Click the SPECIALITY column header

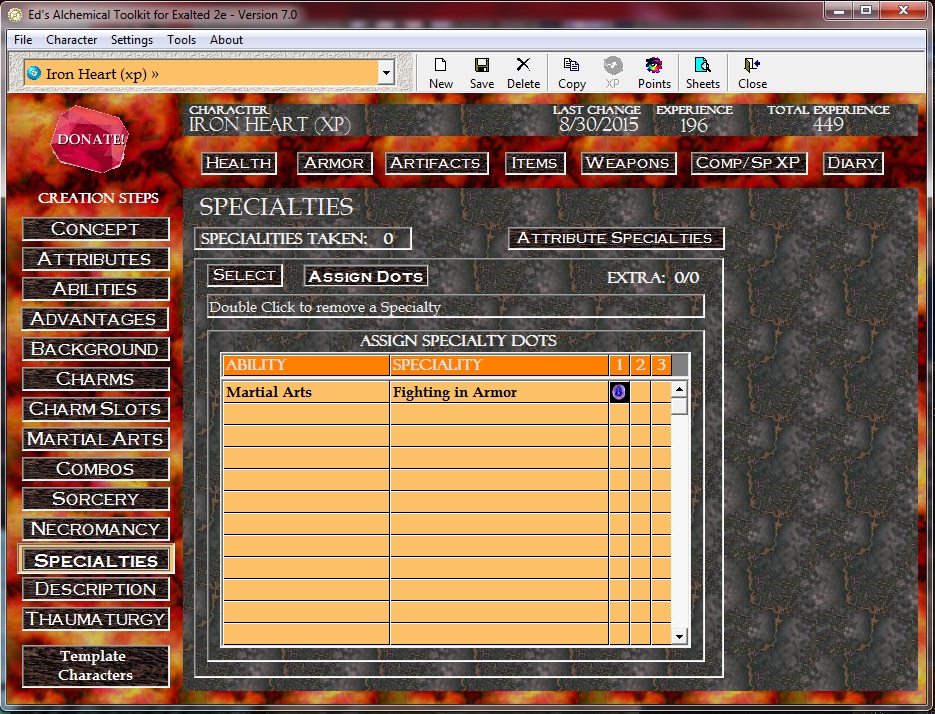[x=499, y=365]
